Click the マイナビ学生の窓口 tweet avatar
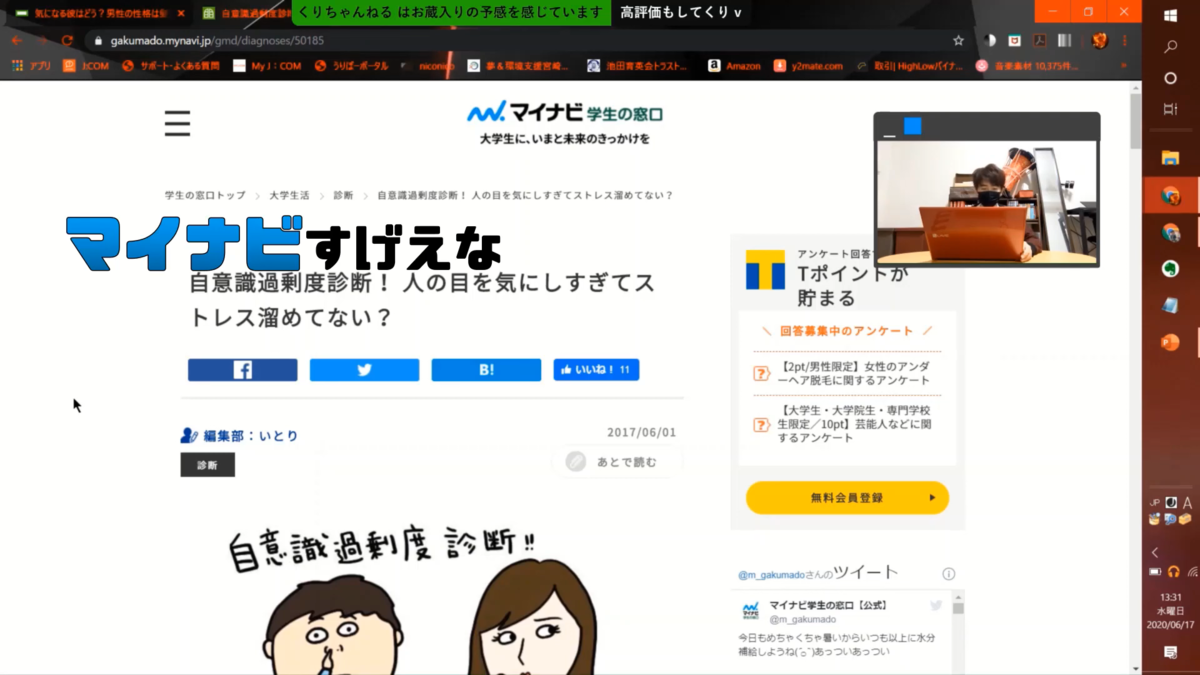The width and height of the screenshot is (1200, 675). (750, 611)
